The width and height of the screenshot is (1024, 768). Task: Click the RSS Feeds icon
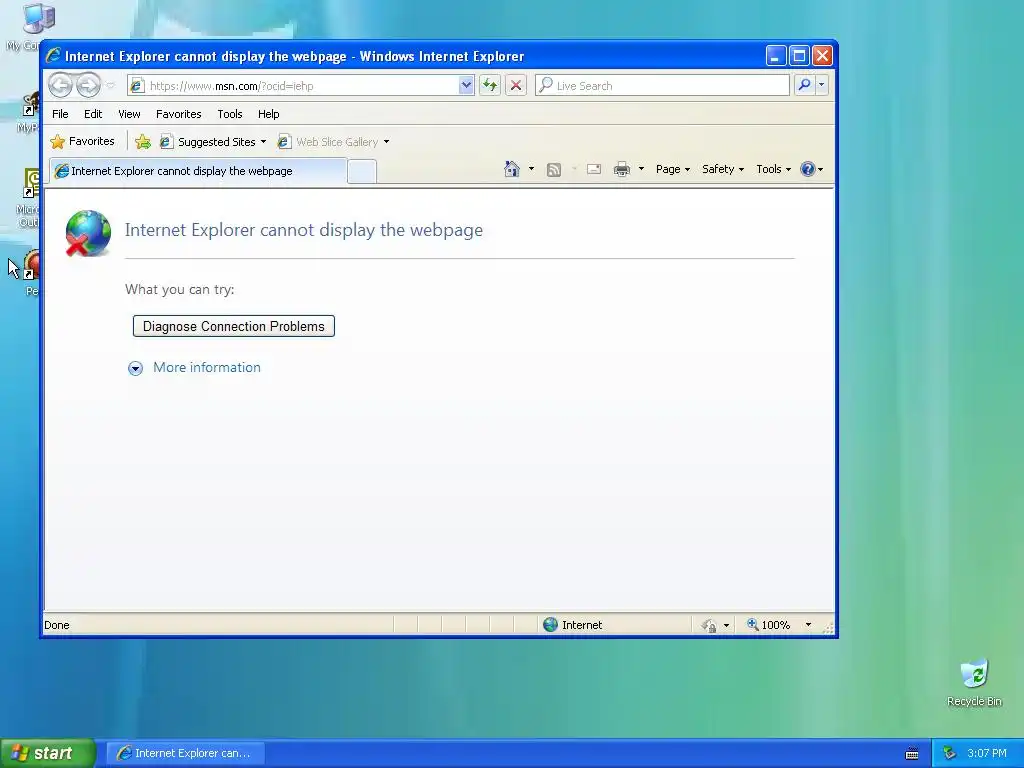click(x=554, y=169)
